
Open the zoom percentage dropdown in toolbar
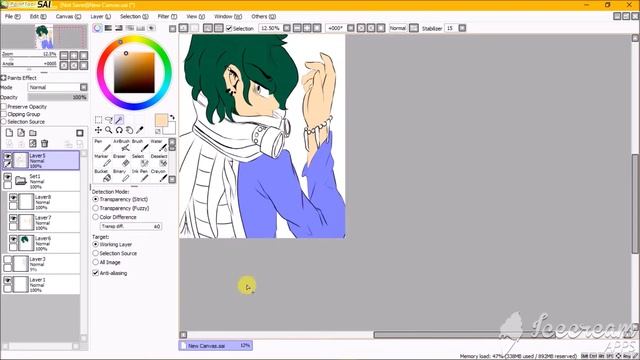pos(287,28)
